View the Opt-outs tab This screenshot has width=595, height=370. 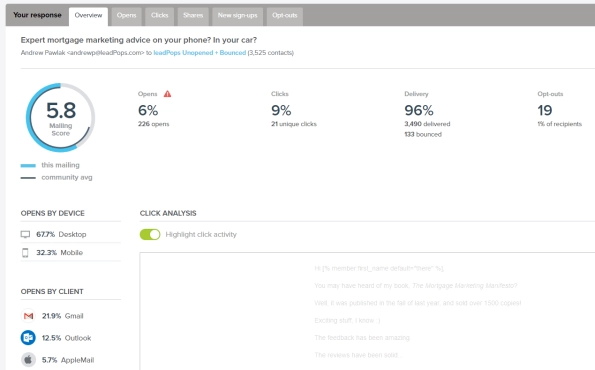pos(285,16)
